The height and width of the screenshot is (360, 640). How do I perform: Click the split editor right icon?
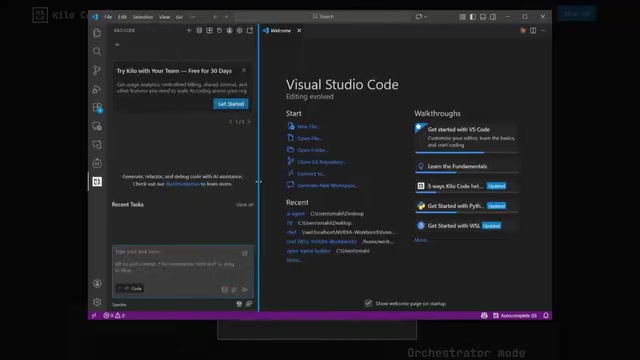pos(533,31)
